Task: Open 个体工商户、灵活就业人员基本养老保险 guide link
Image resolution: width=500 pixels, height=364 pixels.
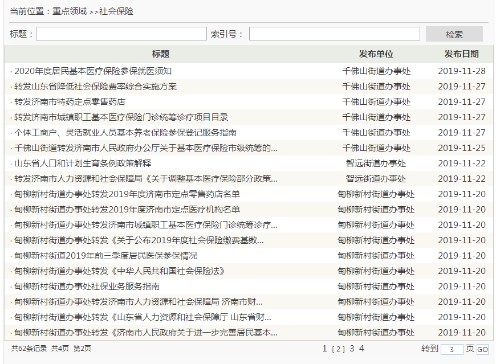Action: (125, 133)
